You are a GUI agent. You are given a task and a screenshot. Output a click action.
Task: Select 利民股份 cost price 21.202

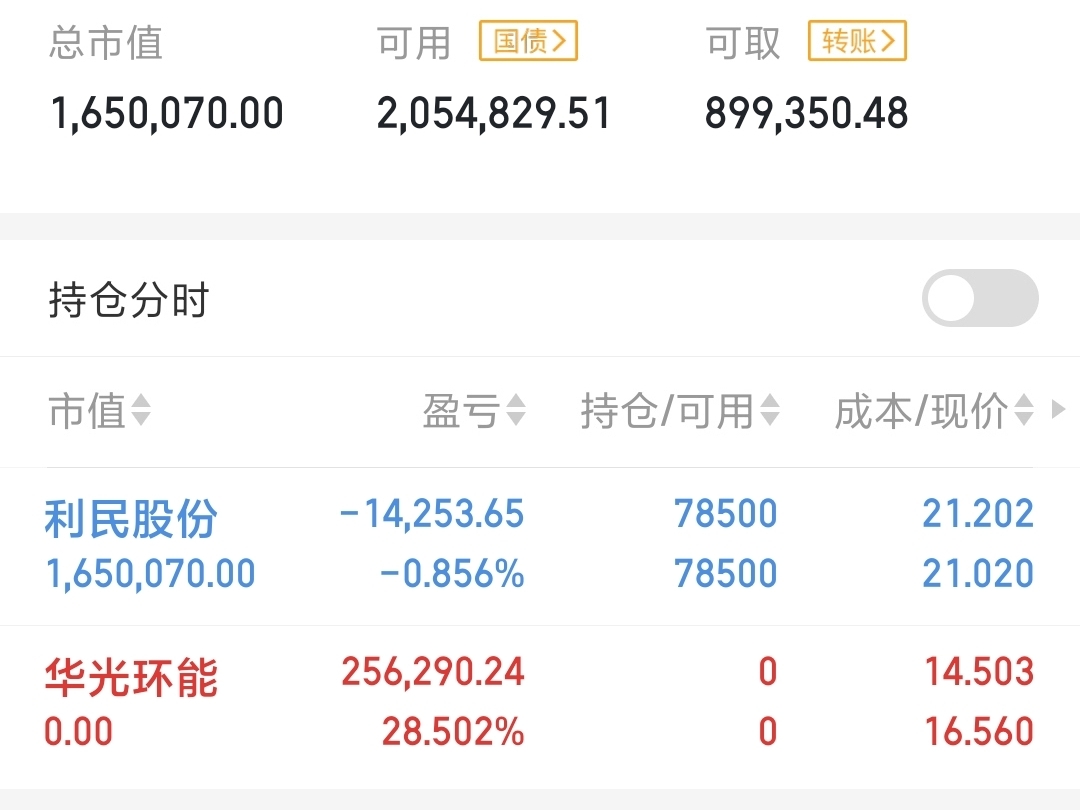click(978, 514)
